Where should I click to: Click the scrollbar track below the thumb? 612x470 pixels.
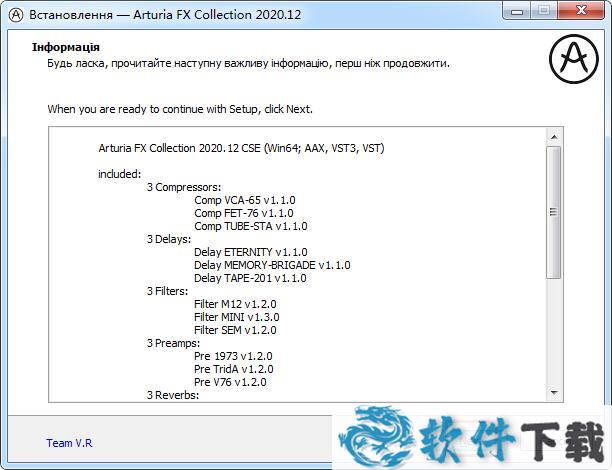pos(554,330)
